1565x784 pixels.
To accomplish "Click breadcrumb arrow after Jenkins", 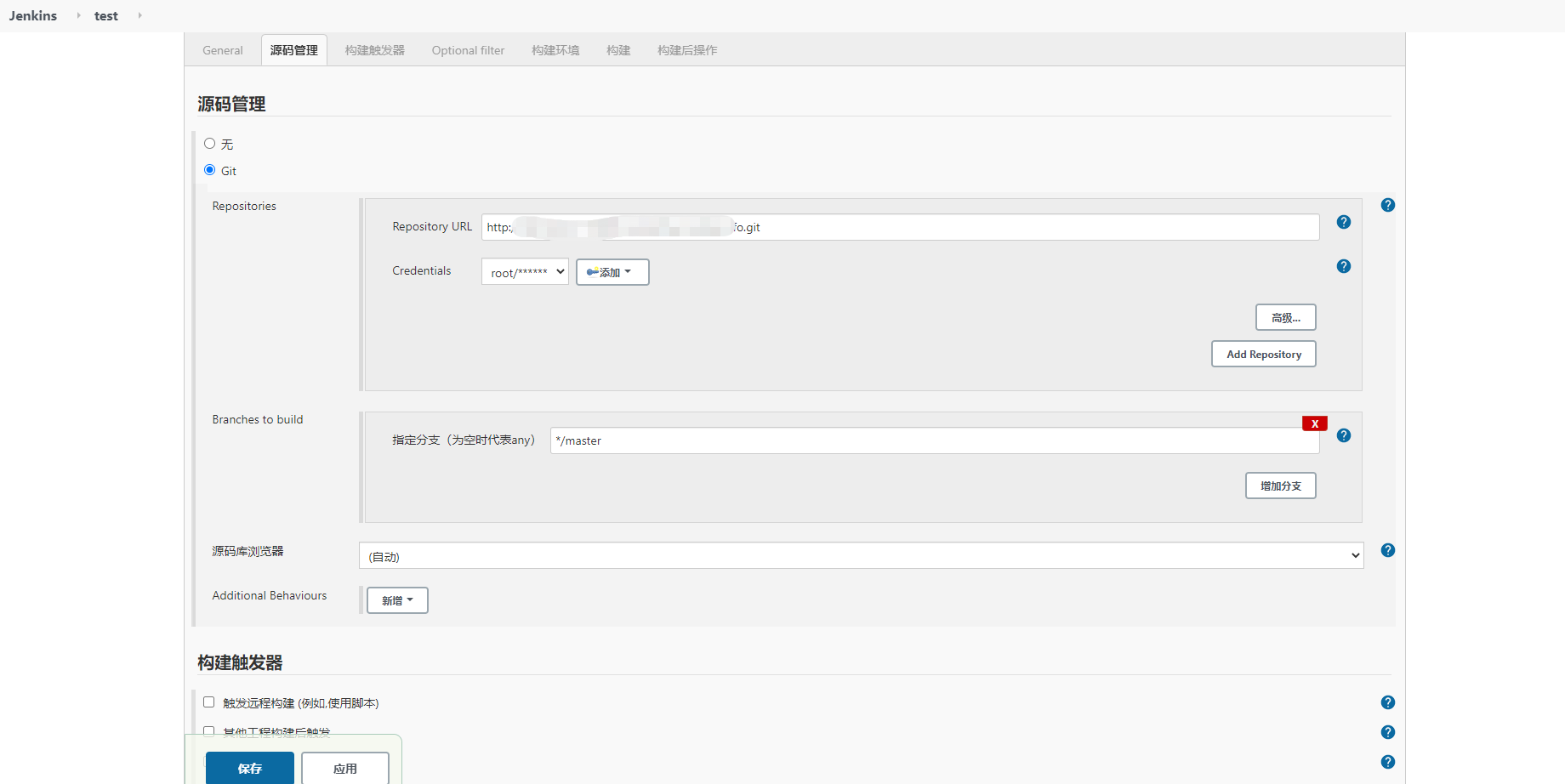I will 78,15.
